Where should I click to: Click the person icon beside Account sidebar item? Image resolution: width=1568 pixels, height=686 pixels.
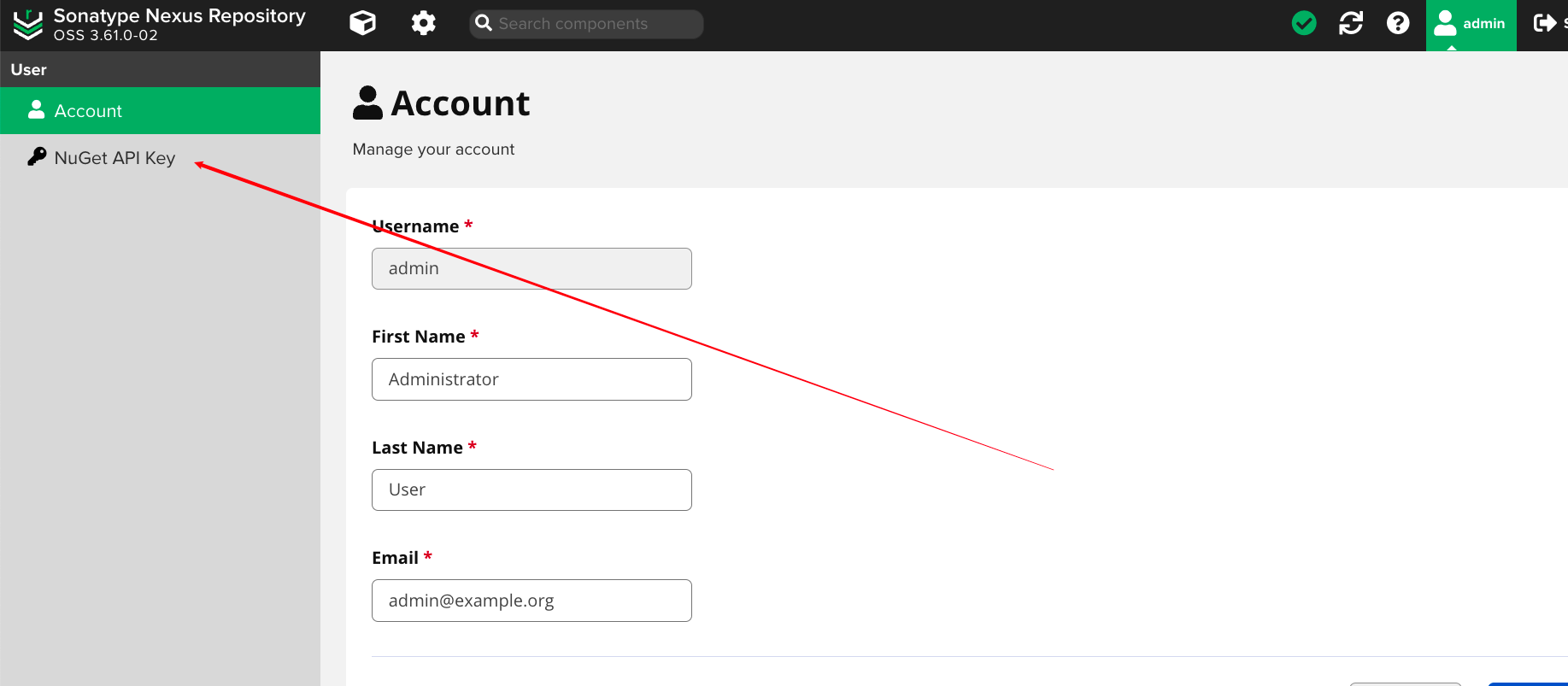tap(36, 109)
